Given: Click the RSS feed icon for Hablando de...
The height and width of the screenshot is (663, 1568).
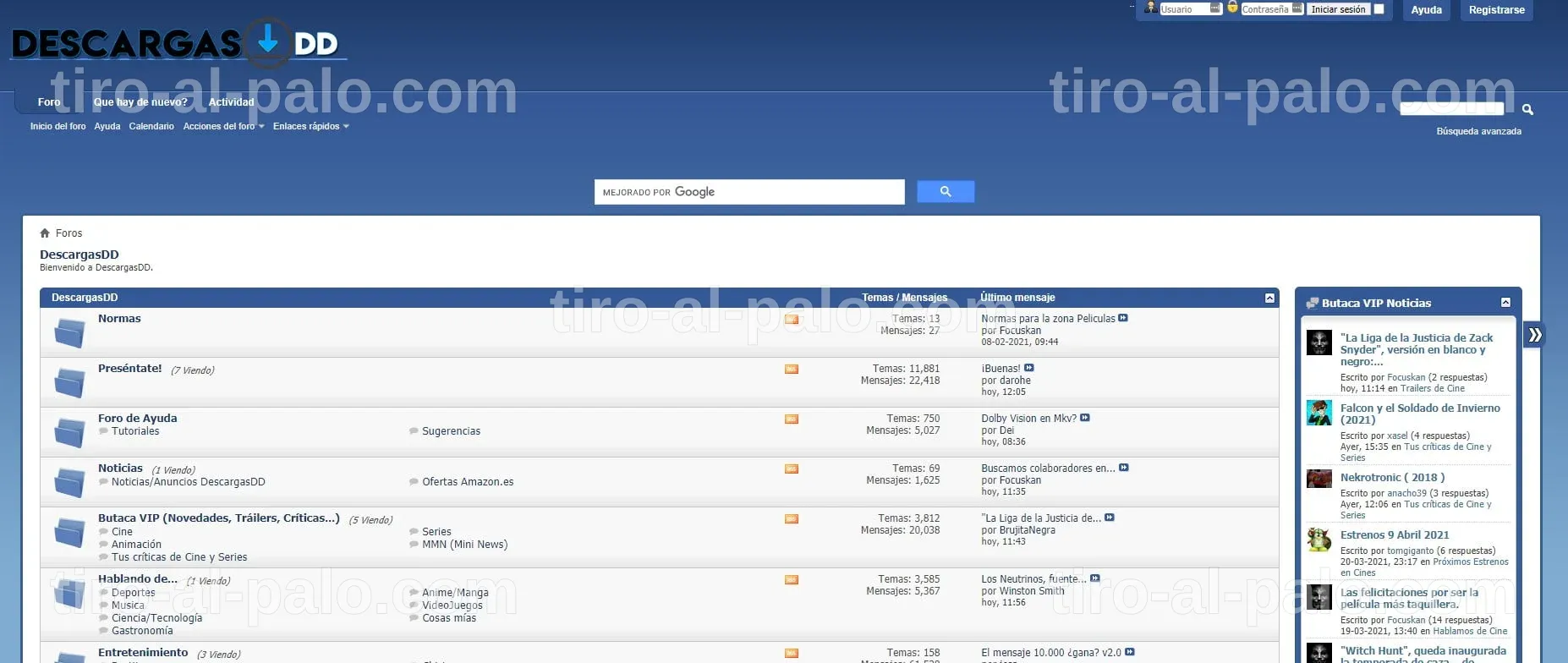Looking at the screenshot, I should [792, 579].
